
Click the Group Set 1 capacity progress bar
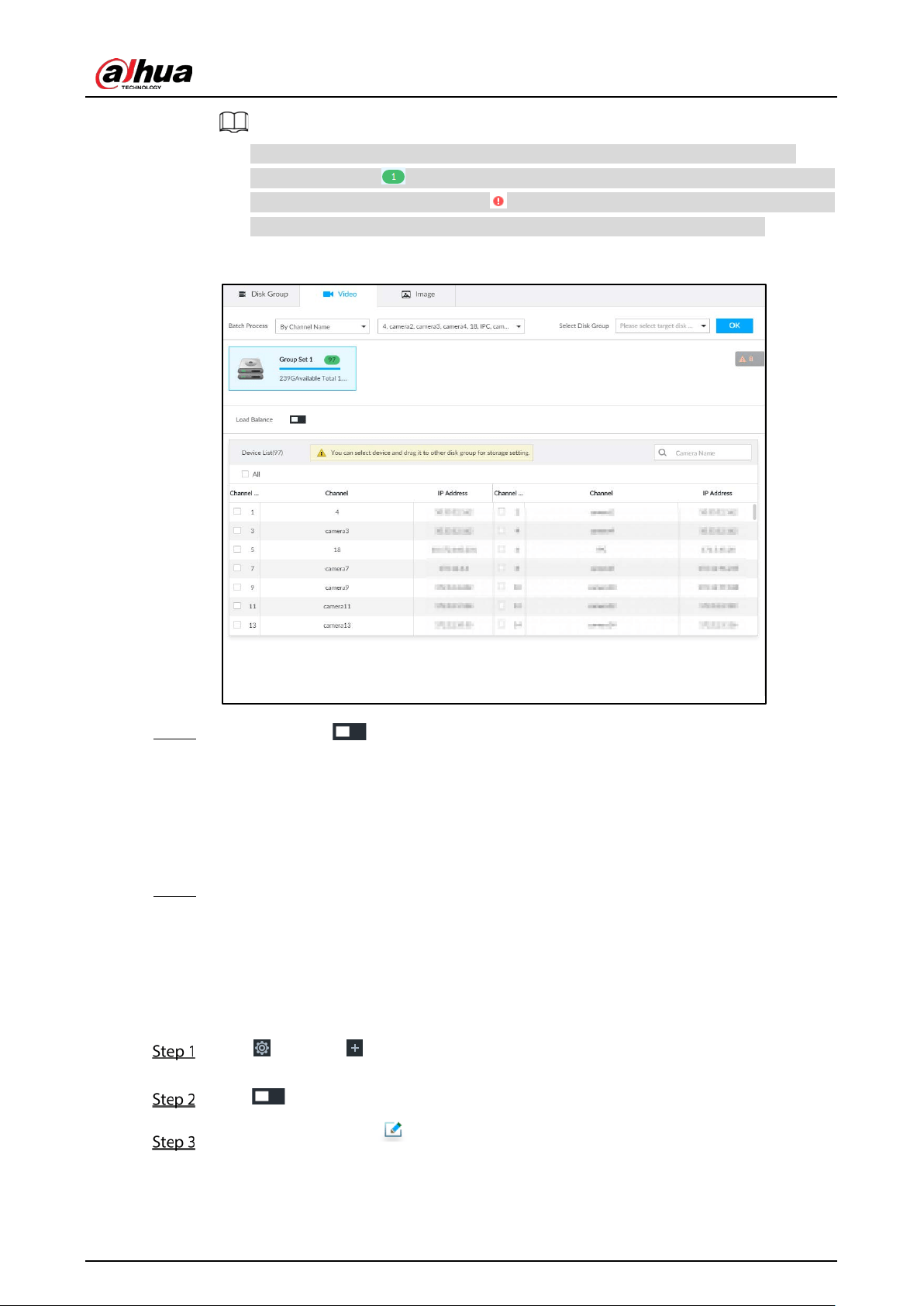click(309, 369)
